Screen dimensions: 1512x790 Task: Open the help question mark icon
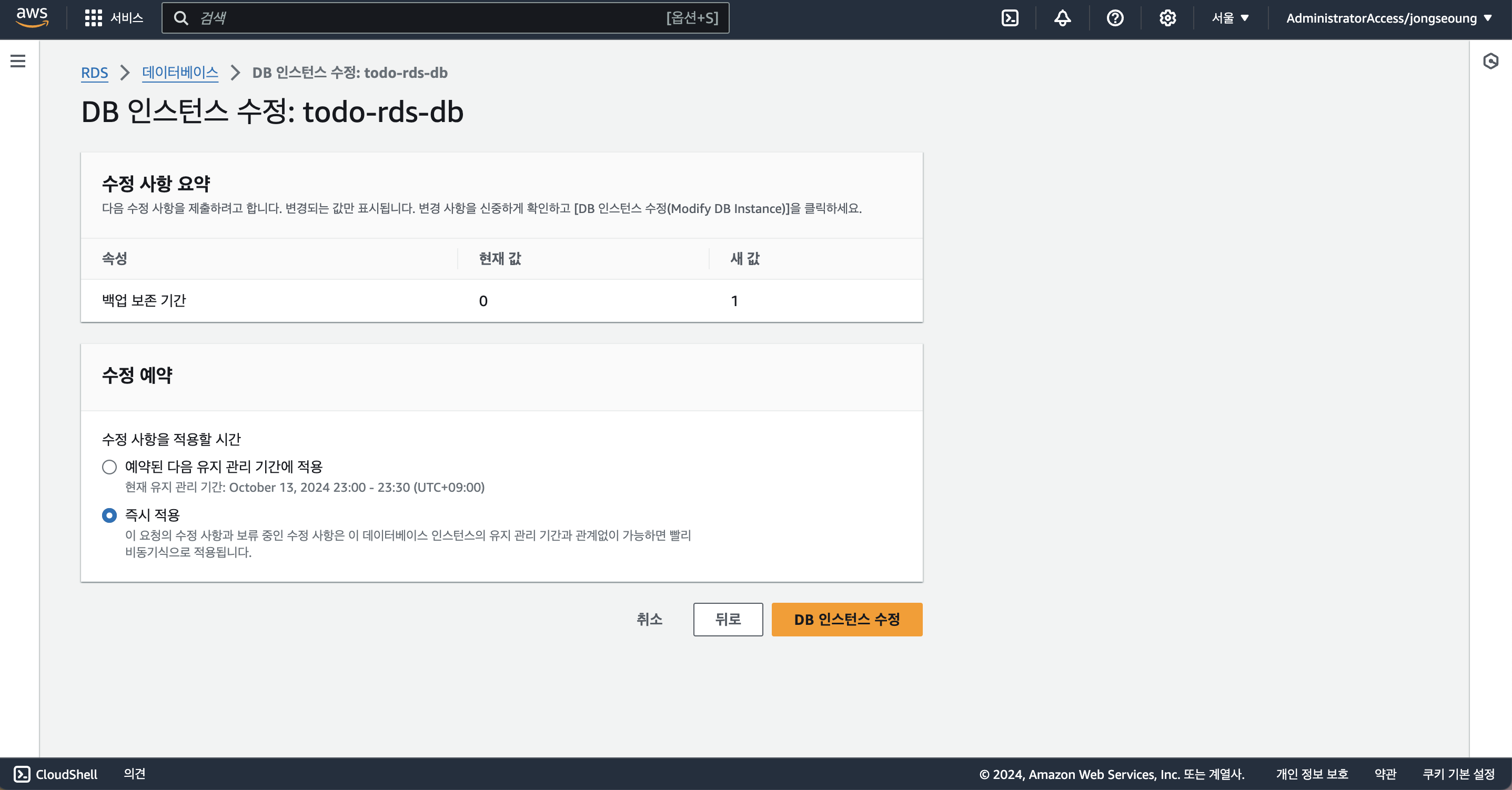point(1115,17)
